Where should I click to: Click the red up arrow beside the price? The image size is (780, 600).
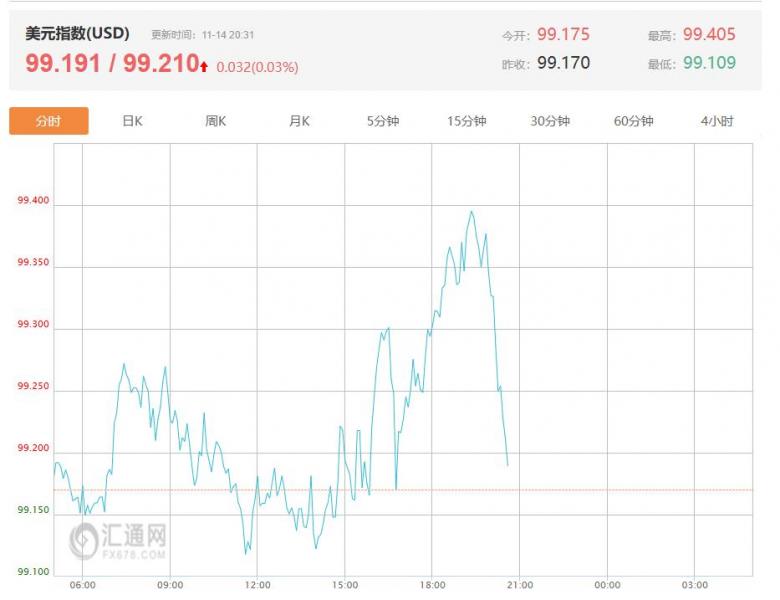click(204, 67)
